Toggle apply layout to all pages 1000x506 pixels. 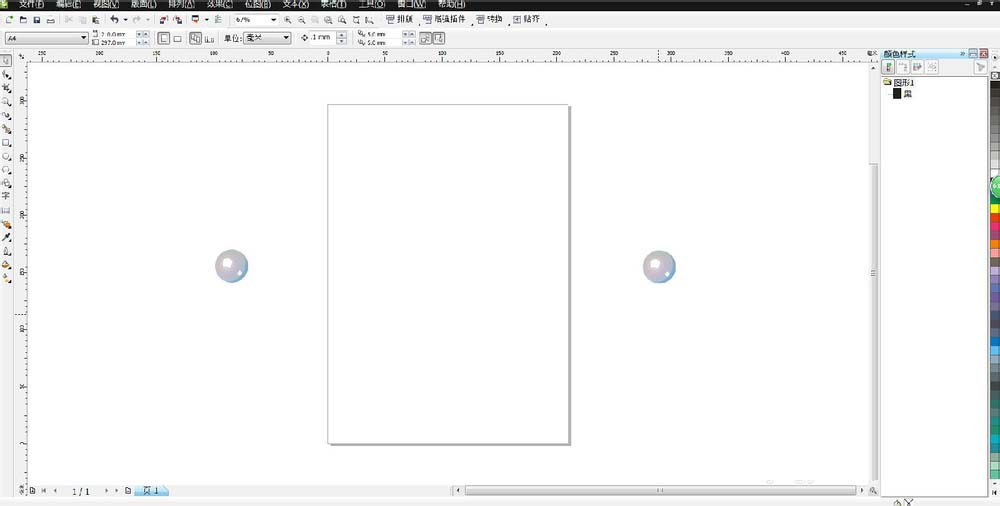point(195,38)
